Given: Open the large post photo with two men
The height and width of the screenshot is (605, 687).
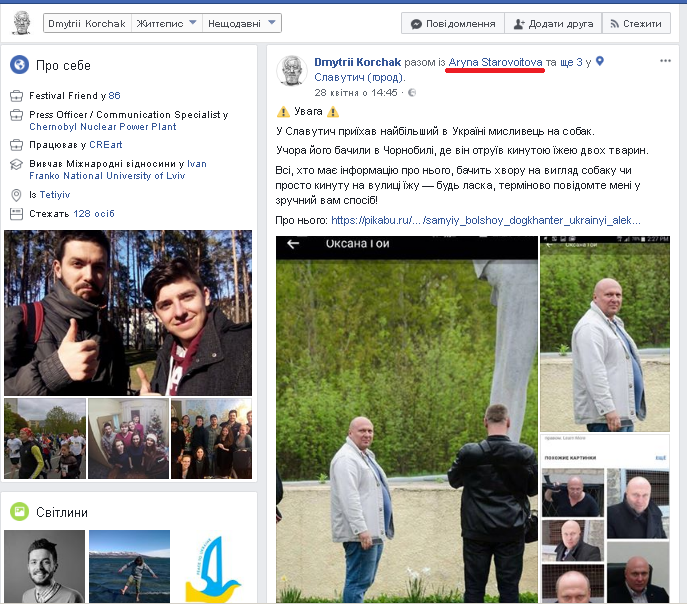Looking at the screenshot, I should 407,419.
